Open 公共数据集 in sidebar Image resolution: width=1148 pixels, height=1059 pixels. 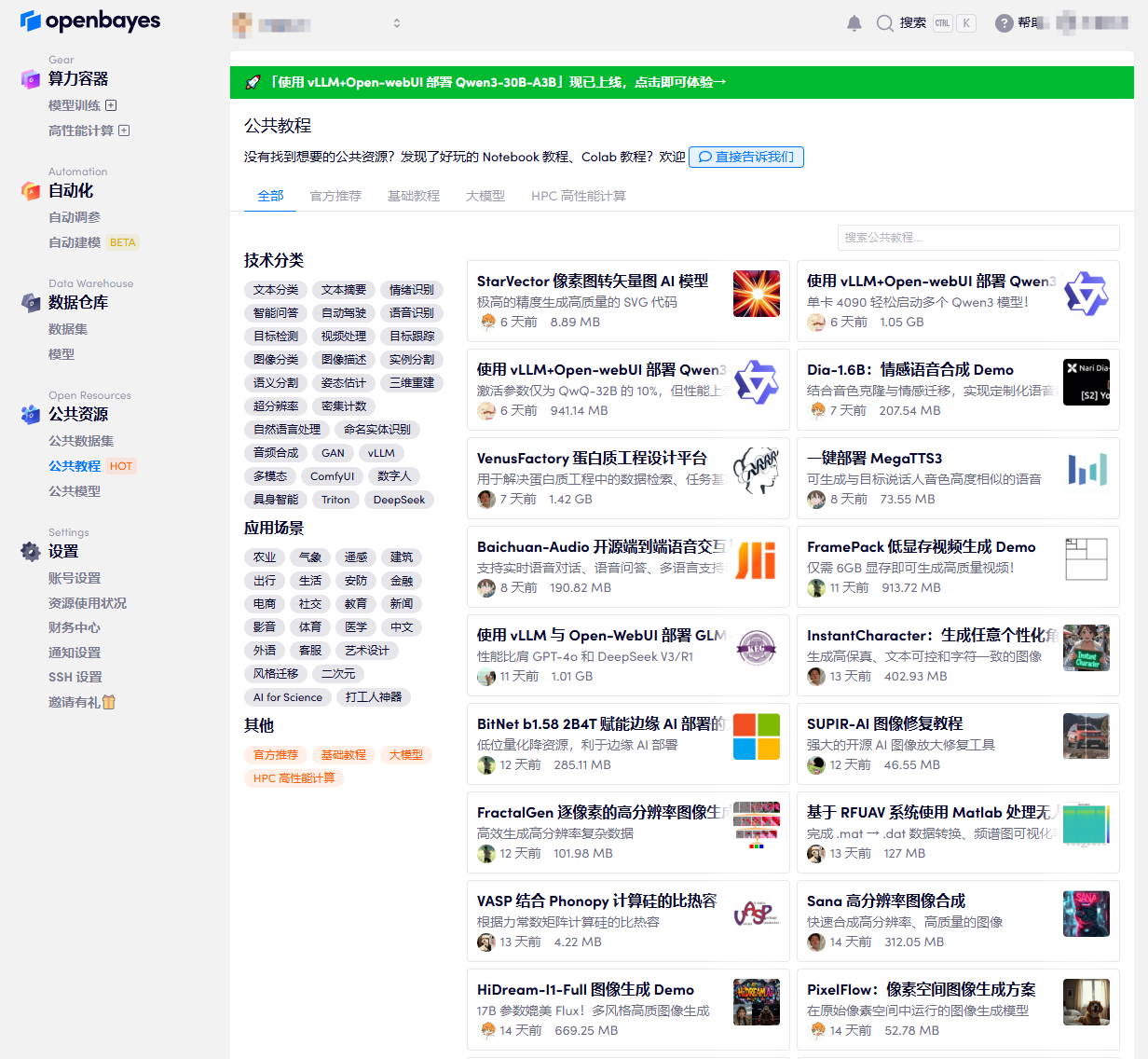81,441
